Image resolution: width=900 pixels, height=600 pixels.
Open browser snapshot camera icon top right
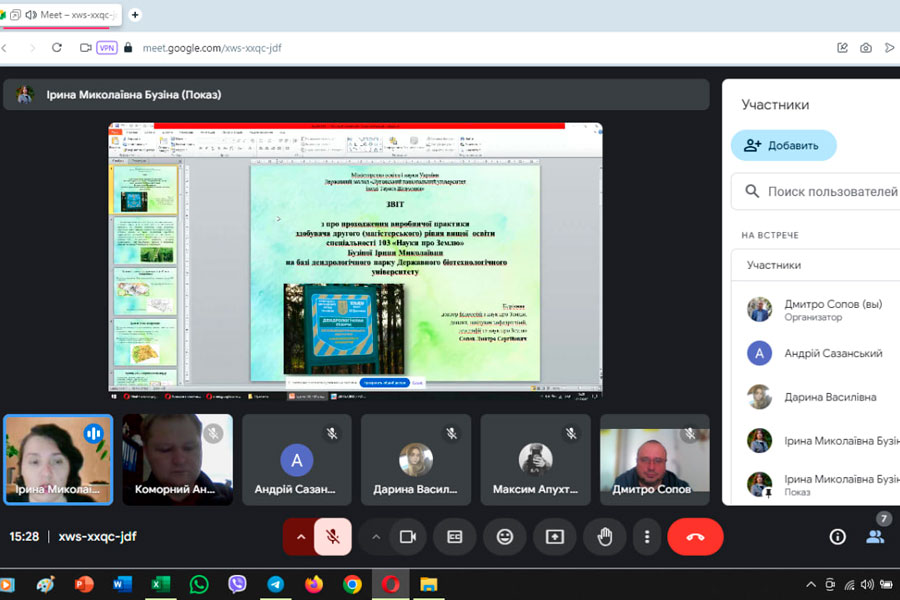[866, 48]
